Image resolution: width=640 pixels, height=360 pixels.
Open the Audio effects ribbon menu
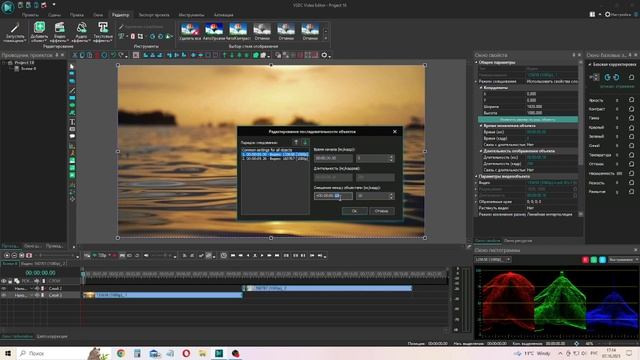coord(81,32)
